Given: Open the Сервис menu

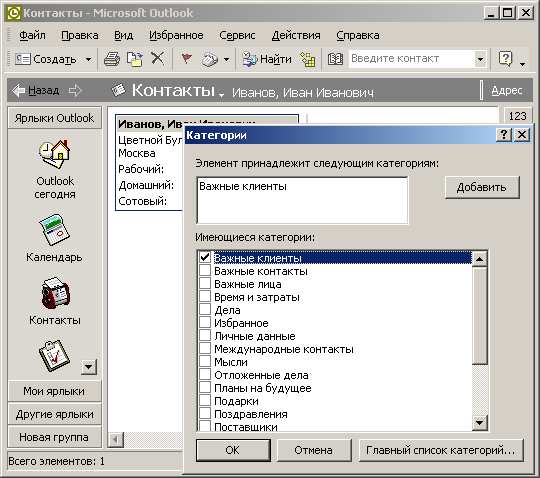Looking at the screenshot, I should pos(237,35).
